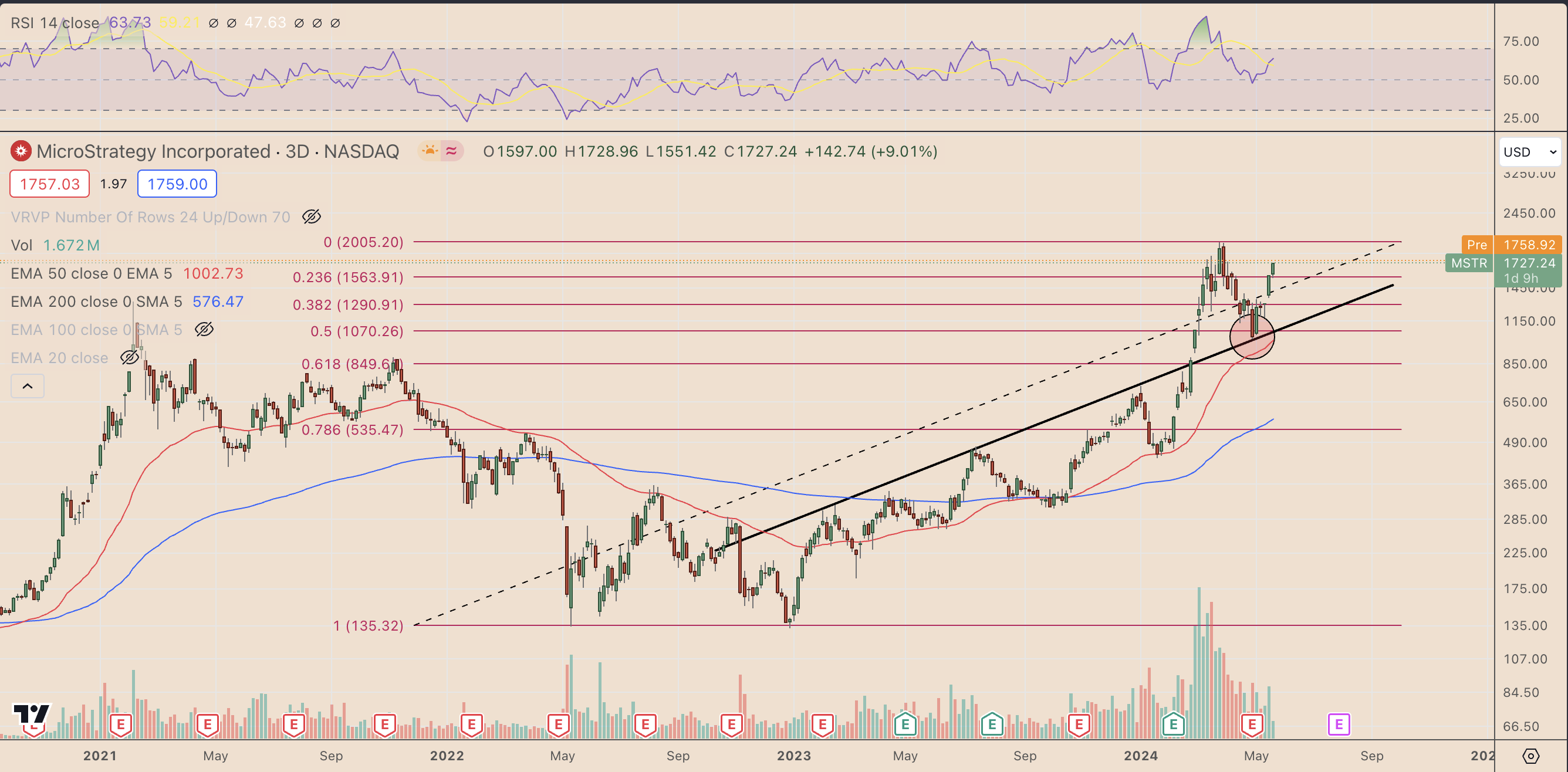Click the 2450.00 price scale label
The height and width of the screenshot is (772, 1568).
click(1529, 213)
